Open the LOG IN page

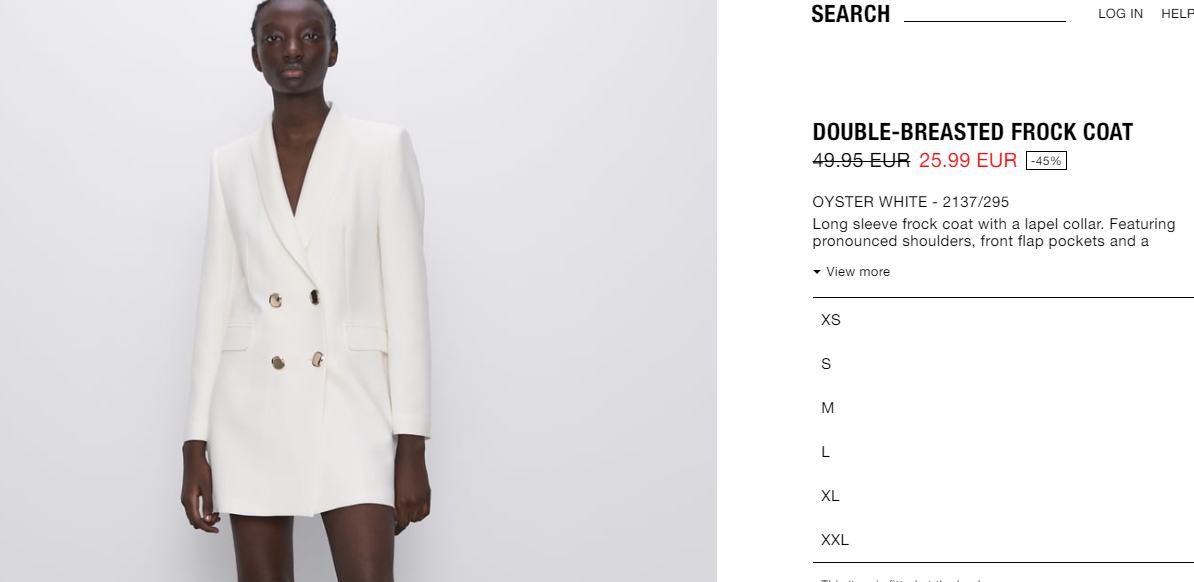pyautogui.click(x=1120, y=14)
